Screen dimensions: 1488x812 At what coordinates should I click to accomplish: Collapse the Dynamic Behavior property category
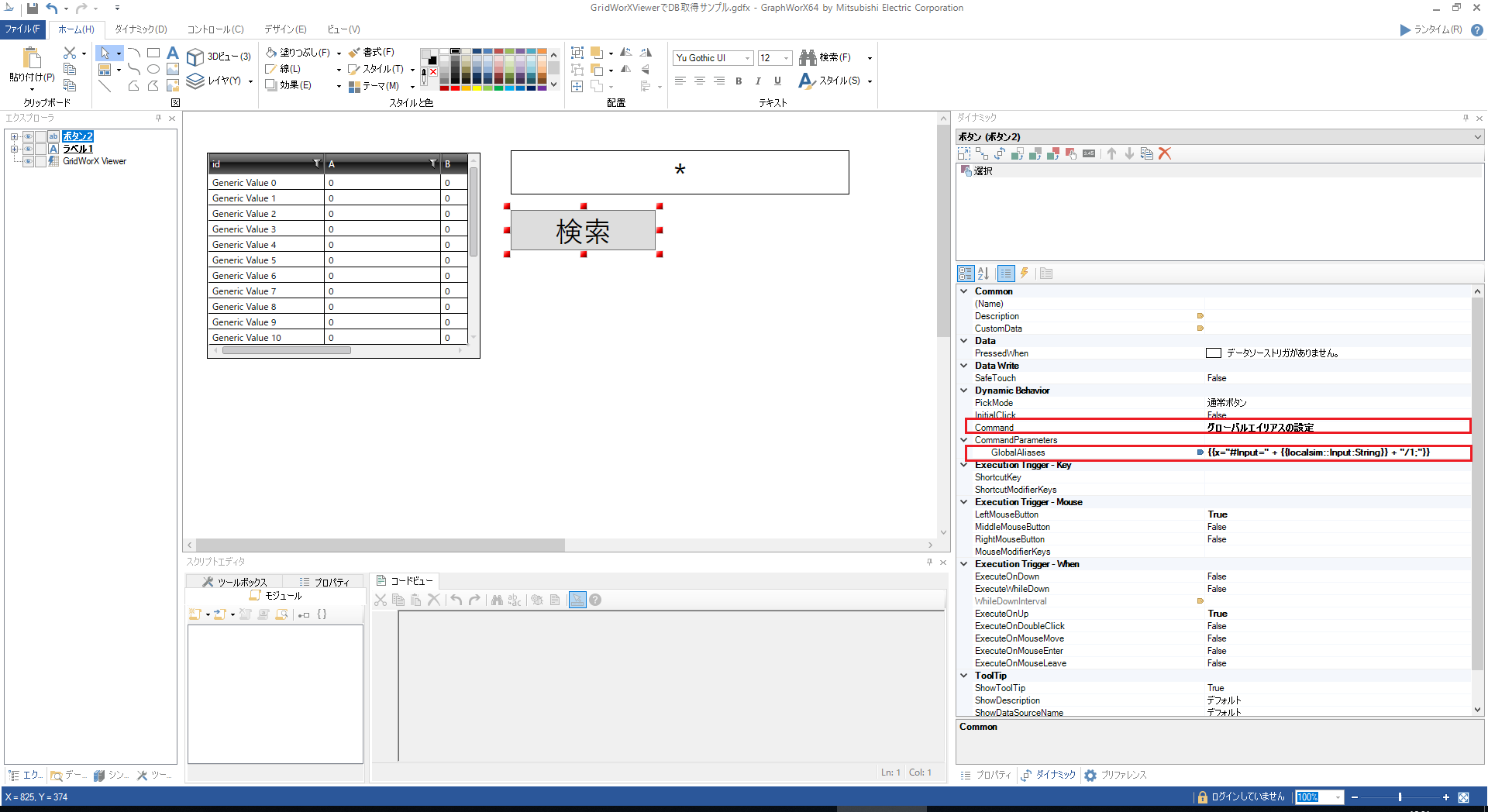point(964,391)
